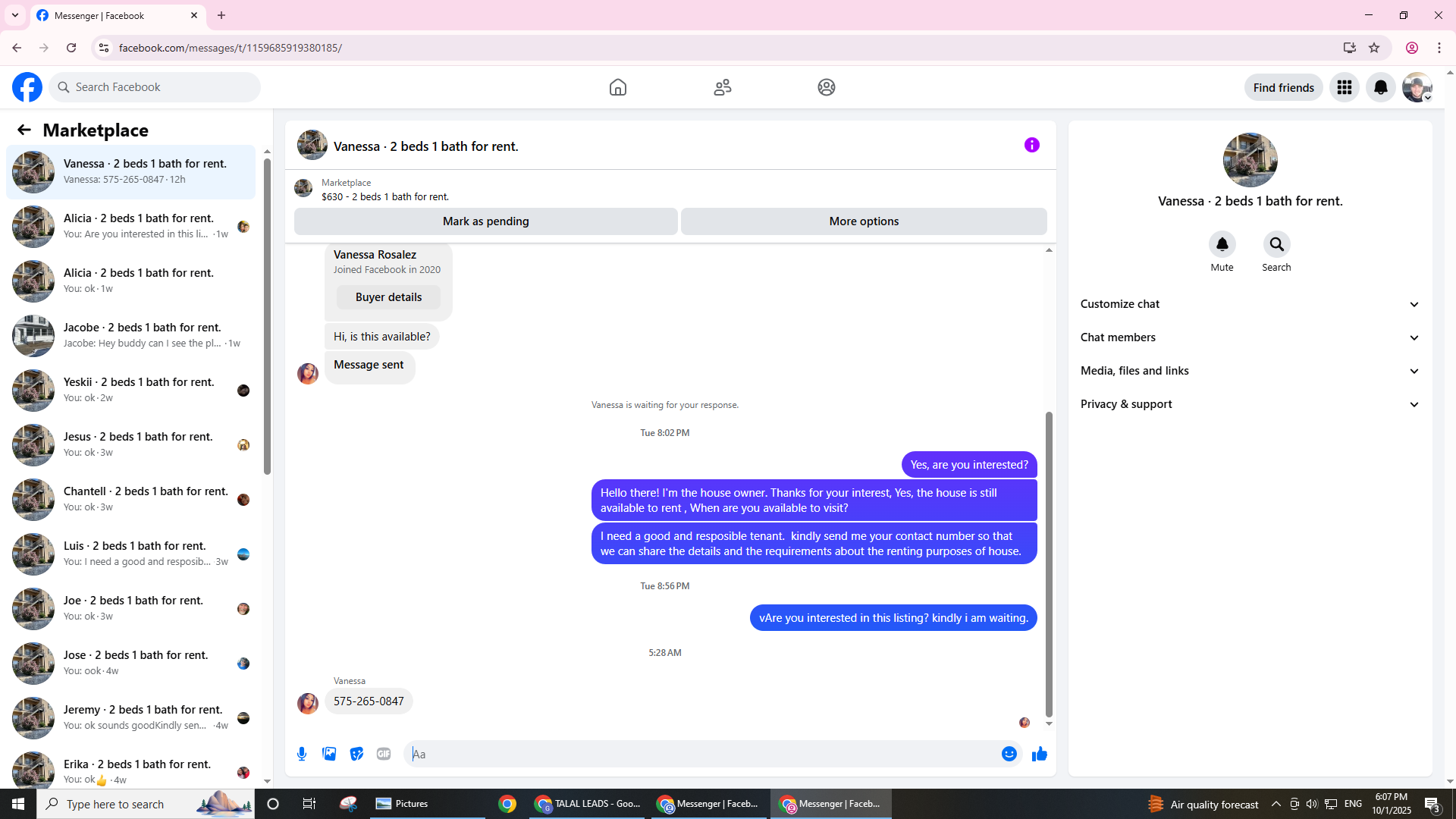Image resolution: width=1456 pixels, height=819 pixels.
Task: Open Groups icon in top navigation
Action: tap(827, 87)
